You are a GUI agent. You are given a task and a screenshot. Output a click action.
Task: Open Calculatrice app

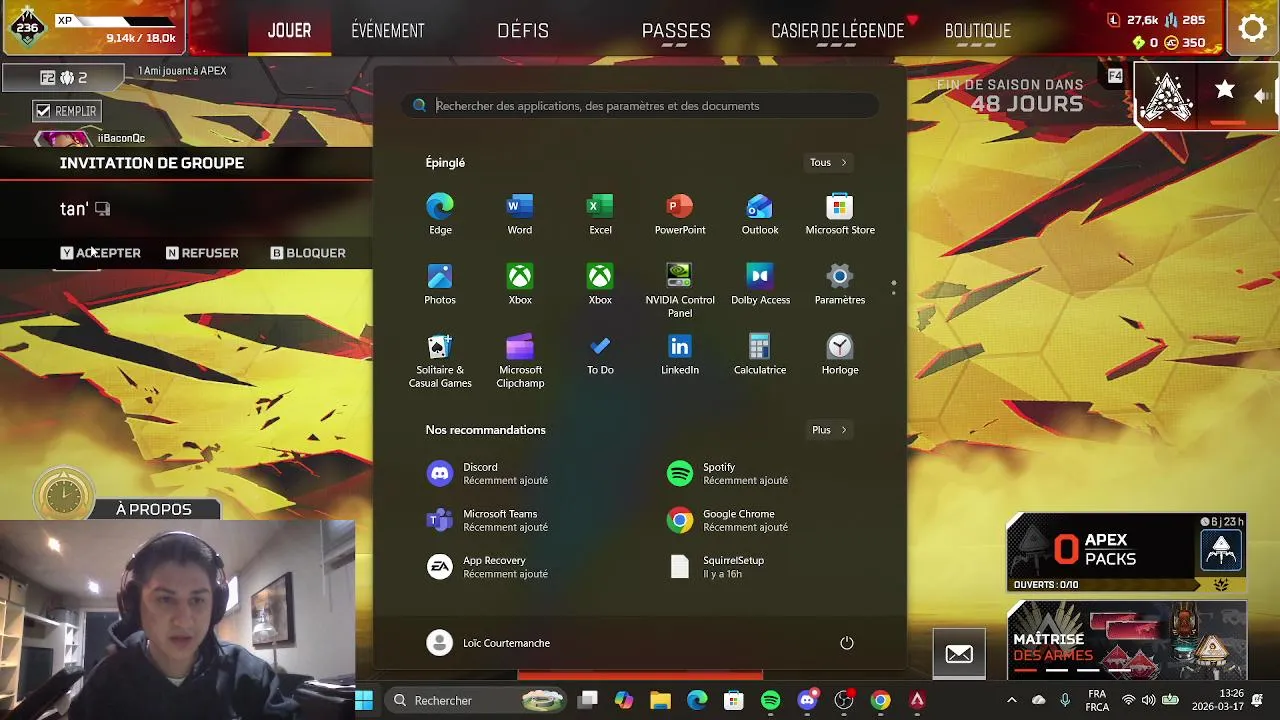(x=760, y=354)
